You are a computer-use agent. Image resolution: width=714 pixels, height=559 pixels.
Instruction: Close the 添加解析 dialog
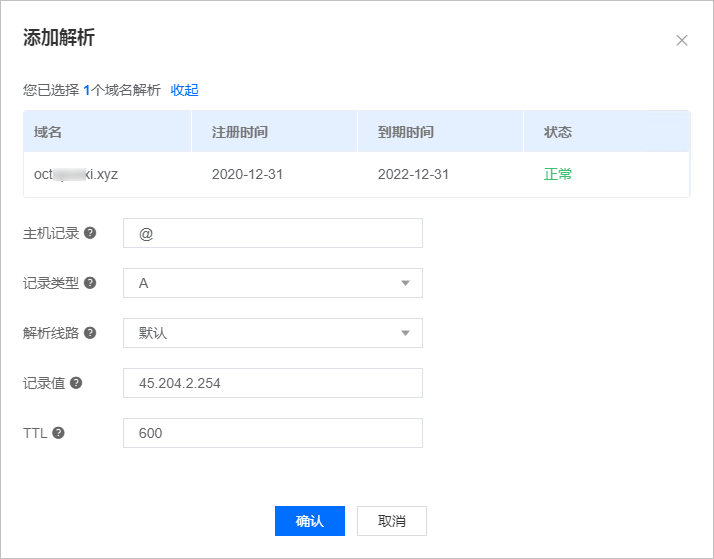point(682,40)
